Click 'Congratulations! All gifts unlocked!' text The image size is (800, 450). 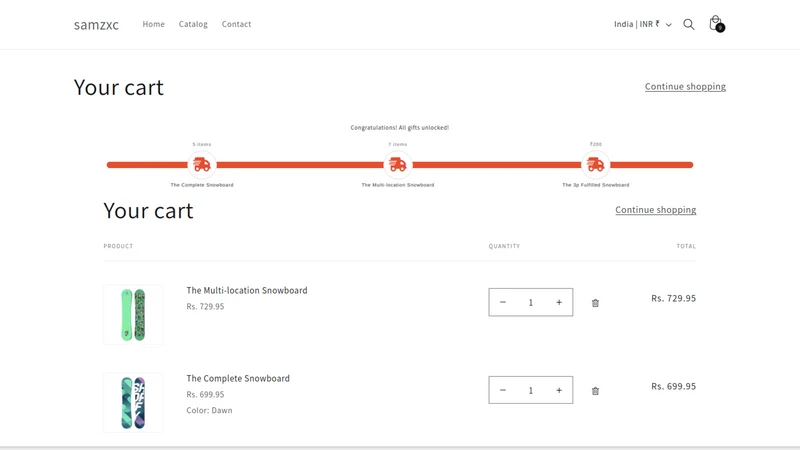pyautogui.click(x=399, y=128)
